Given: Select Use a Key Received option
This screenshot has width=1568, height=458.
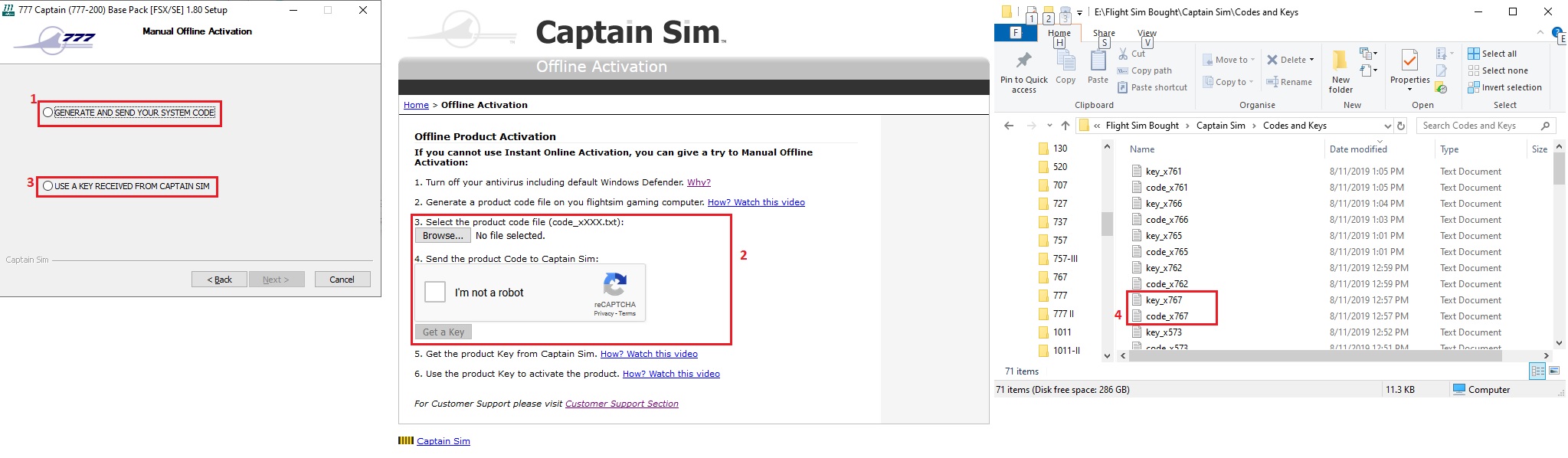Looking at the screenshot, I should pyautogui.click(x=48, y=186).
